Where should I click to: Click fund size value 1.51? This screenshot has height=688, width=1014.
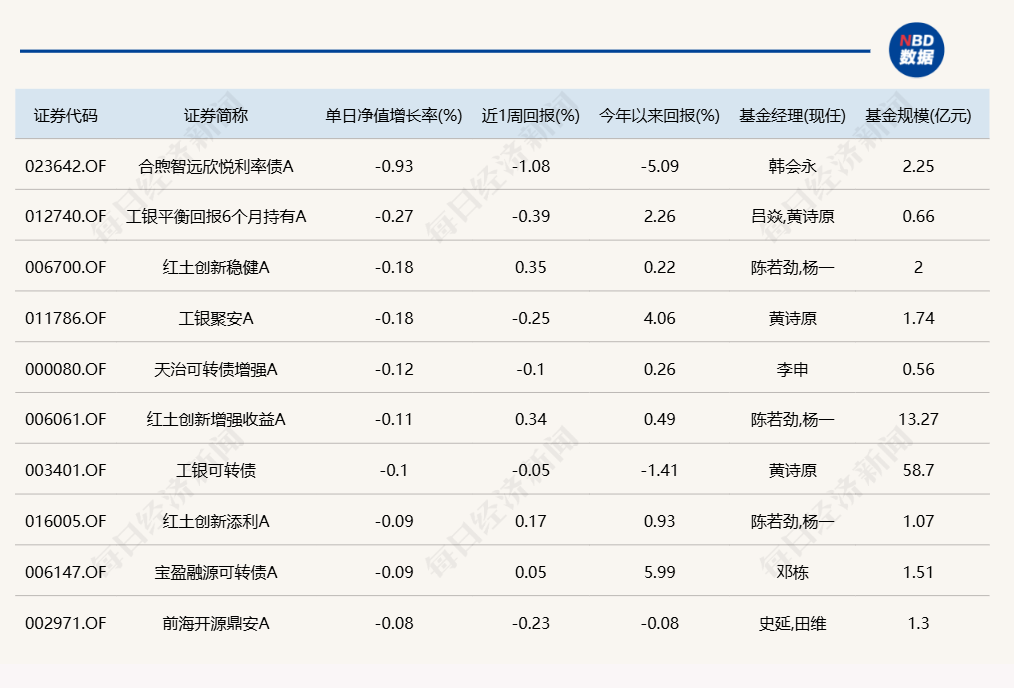[x=918, y=572]
